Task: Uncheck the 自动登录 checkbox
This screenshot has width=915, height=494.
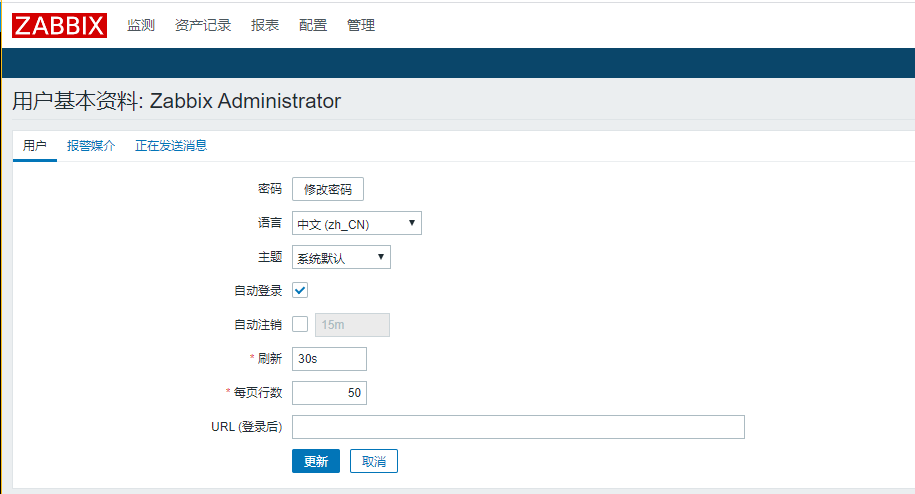Action: coord(300,290)
